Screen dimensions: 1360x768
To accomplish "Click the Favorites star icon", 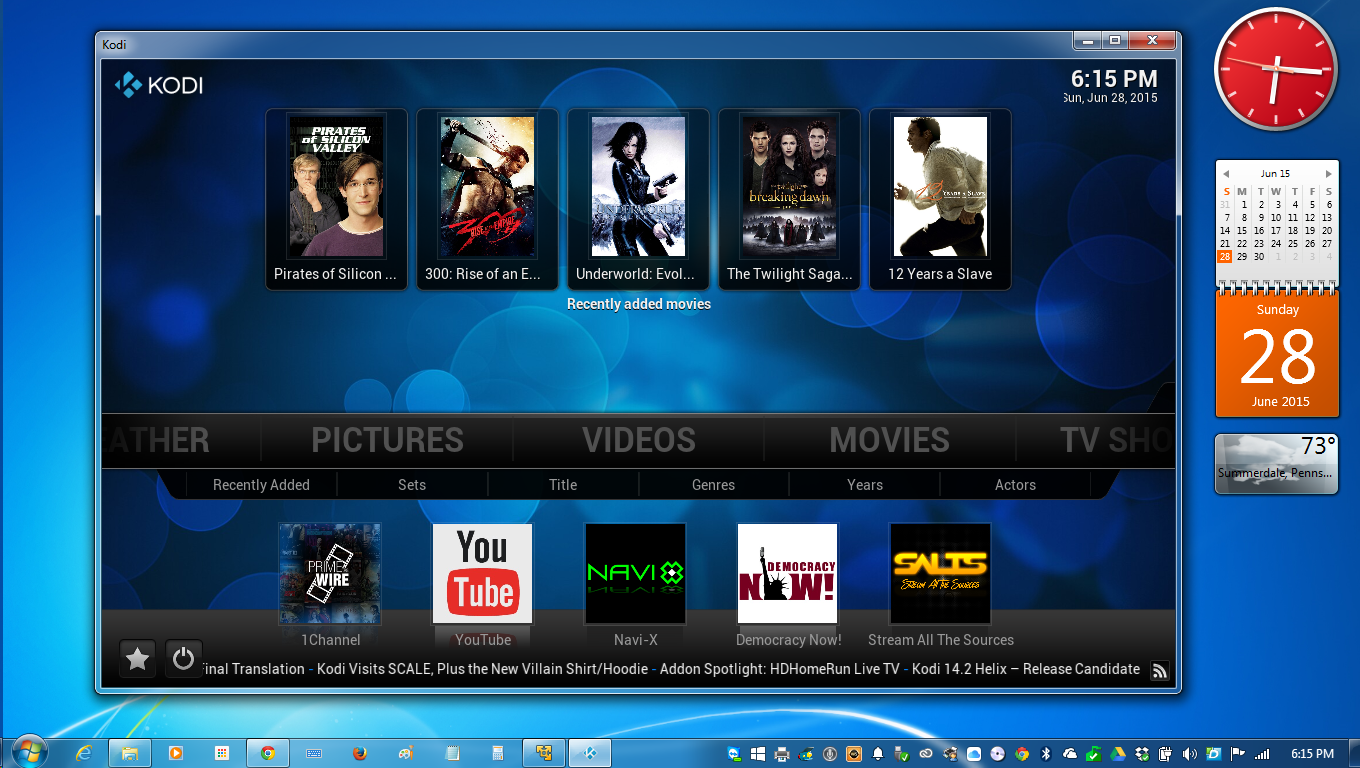I will pyautogui.click(x=137, y=658).
